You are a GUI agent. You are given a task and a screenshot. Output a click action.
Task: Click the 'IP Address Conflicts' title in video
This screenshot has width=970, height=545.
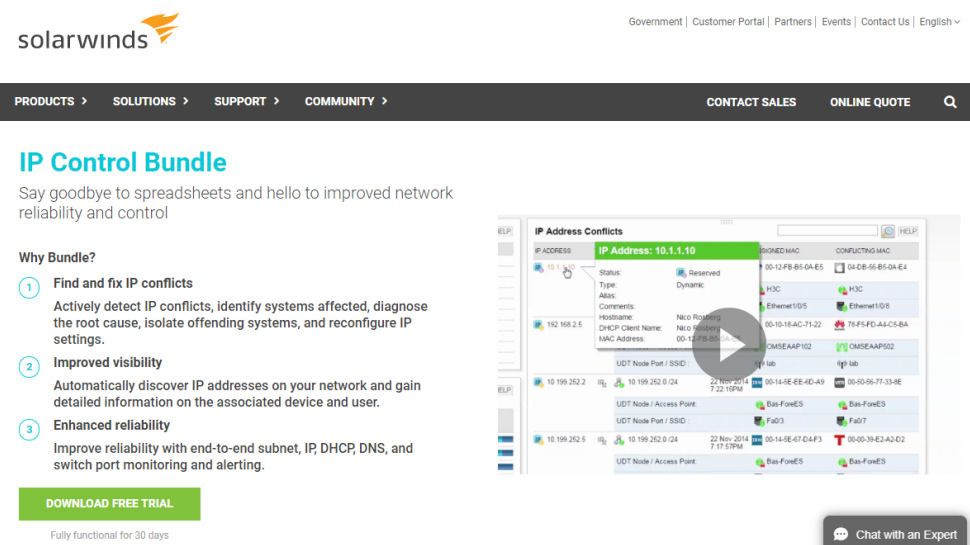point(578,231)
